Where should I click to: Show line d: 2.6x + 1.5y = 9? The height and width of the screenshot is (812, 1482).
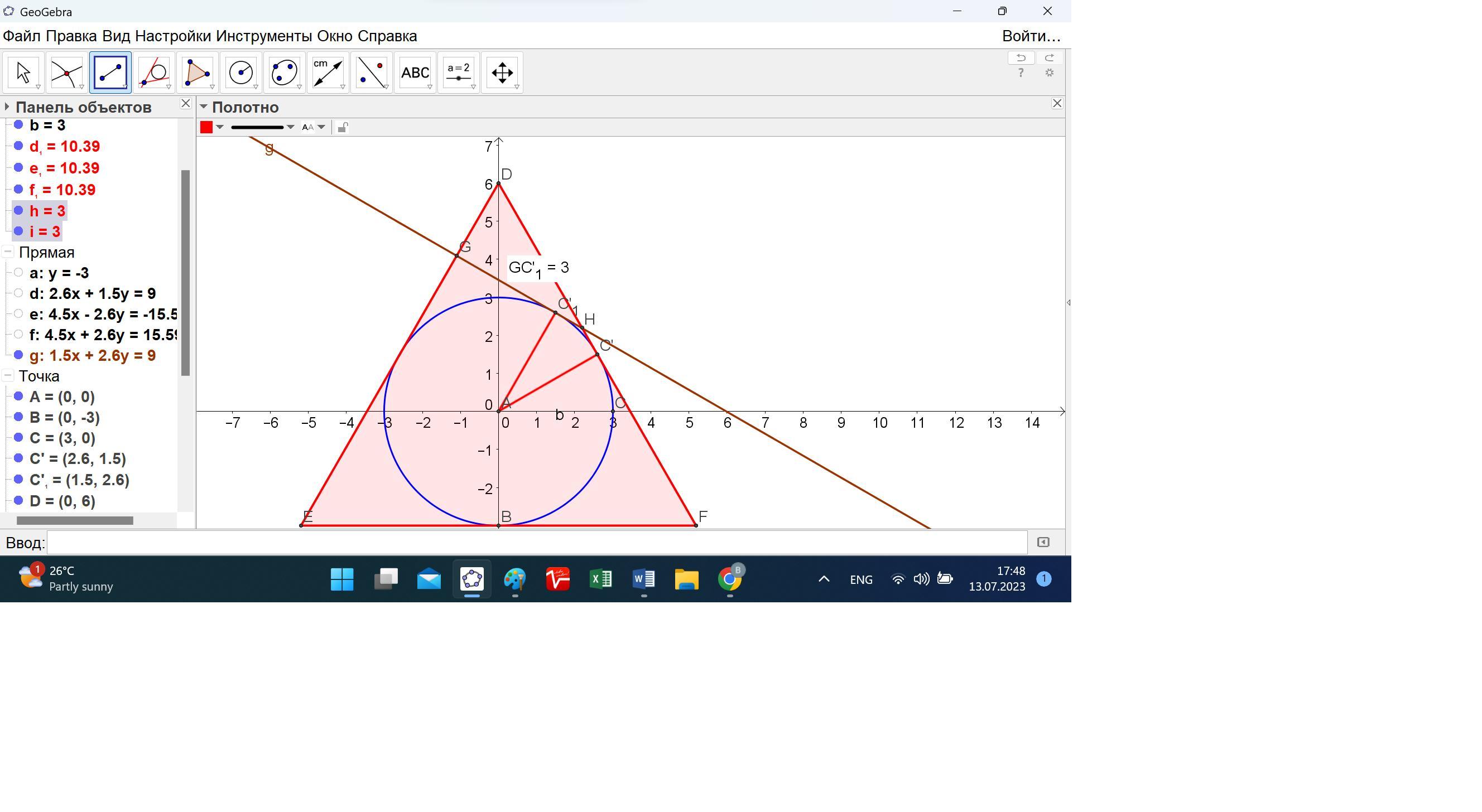[18, 293]
